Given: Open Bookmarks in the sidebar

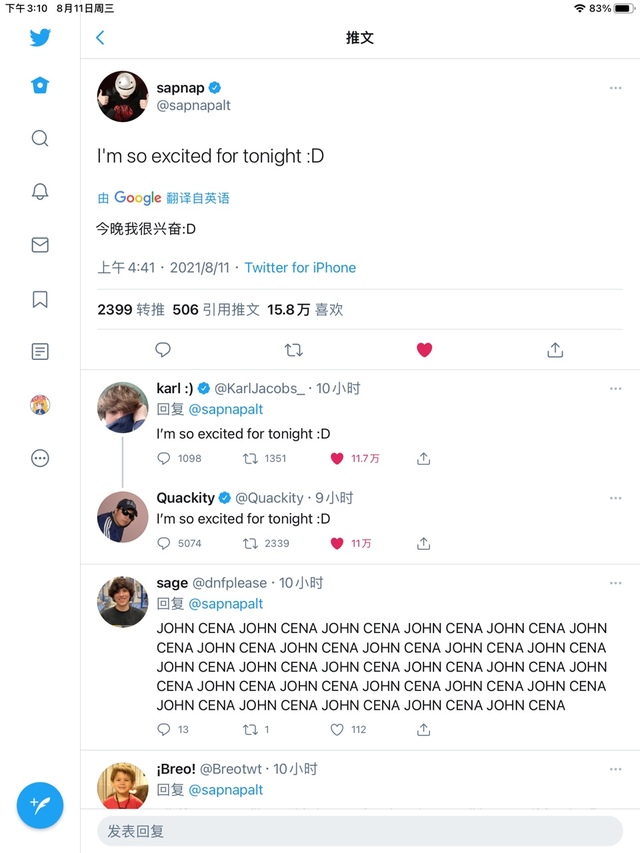Looking at the screenshot, I should [x=40, y=299].
